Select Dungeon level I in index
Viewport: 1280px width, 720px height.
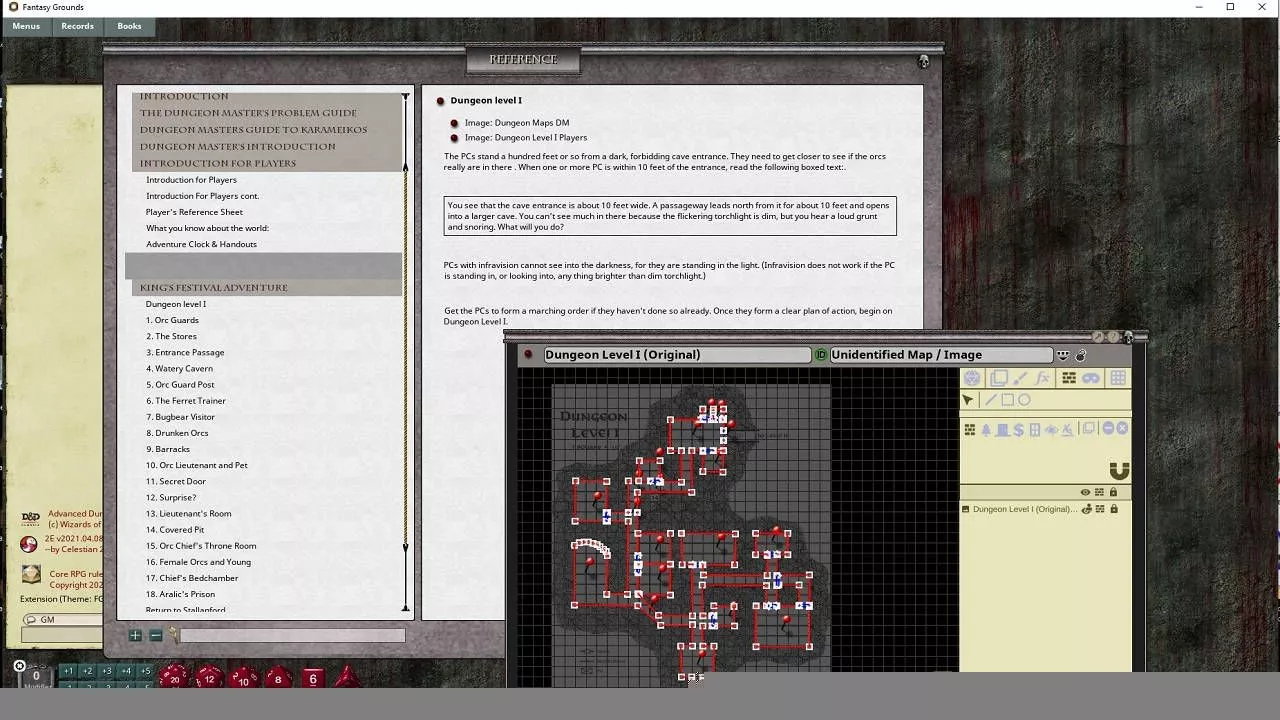[x=176, y=304]
